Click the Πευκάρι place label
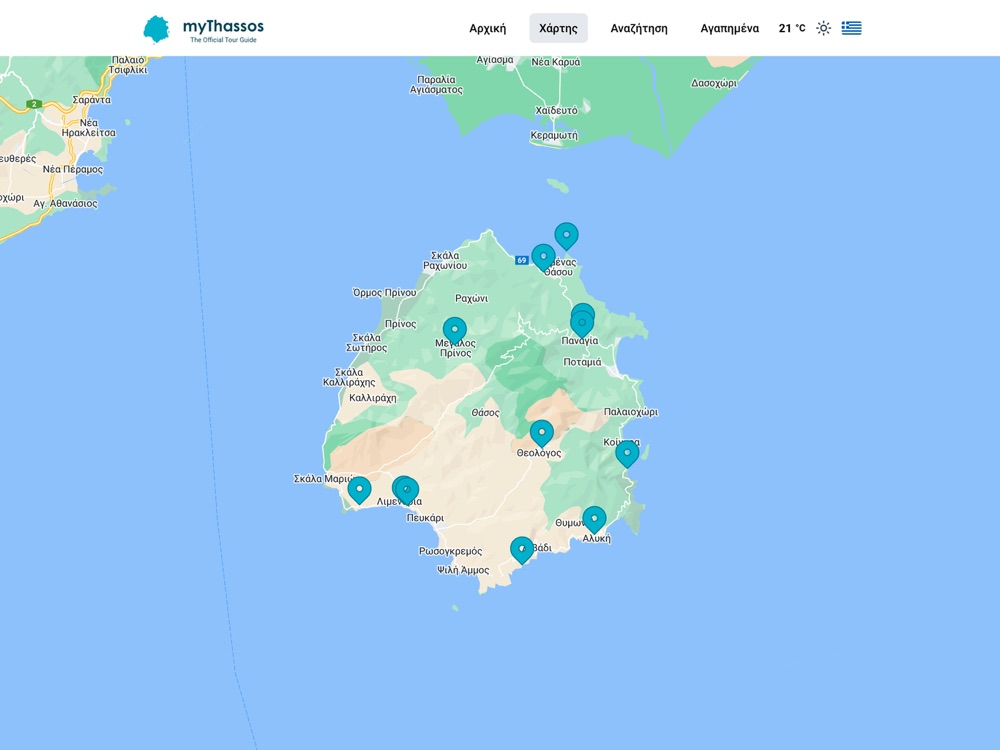This screenshot has width=1000, height=750. [425, 518]
